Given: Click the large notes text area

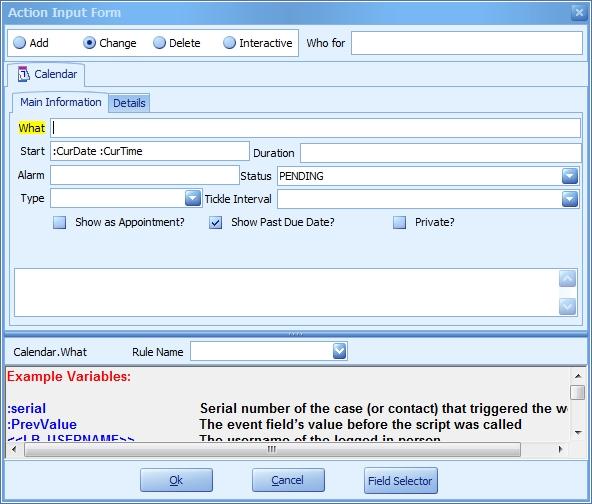Looking at the screenshot, I should 286,293.
